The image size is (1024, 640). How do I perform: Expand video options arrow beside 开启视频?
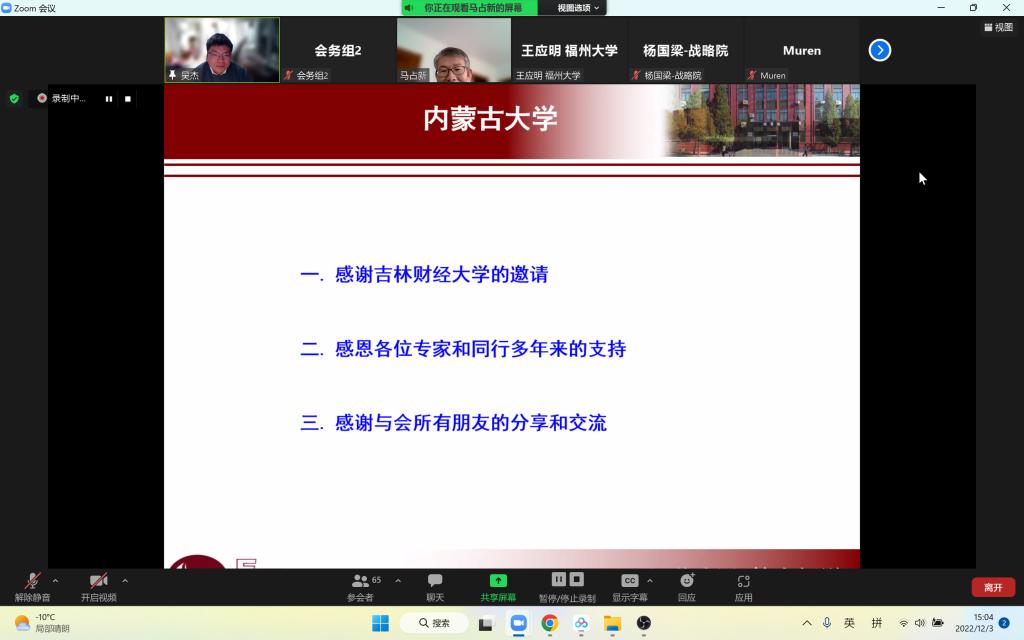pos(125,580)
